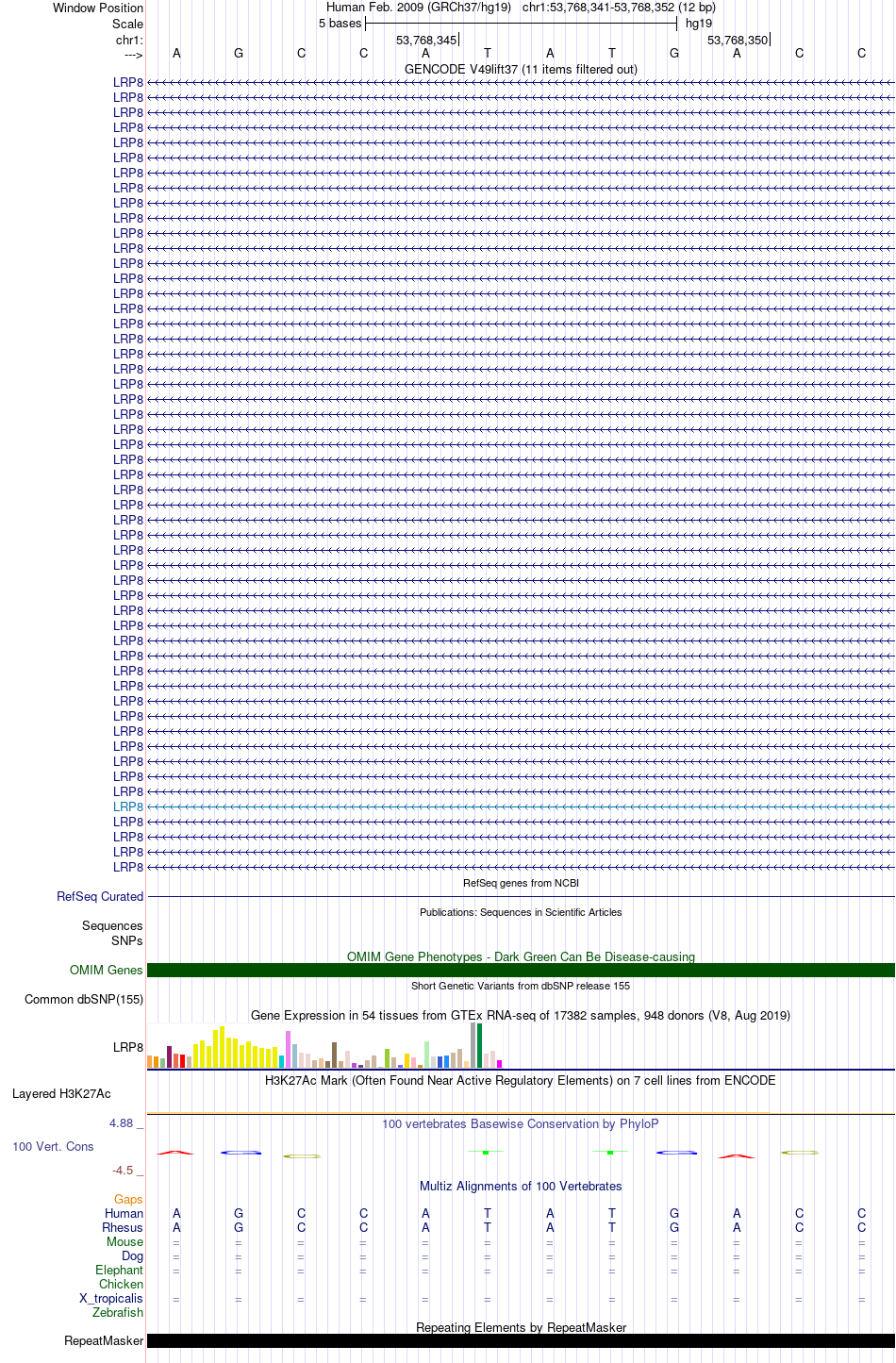Select the Human alignment row label
This screenshot has height=1363, width=896.
pyautogui.click(x=124, y=1214)
